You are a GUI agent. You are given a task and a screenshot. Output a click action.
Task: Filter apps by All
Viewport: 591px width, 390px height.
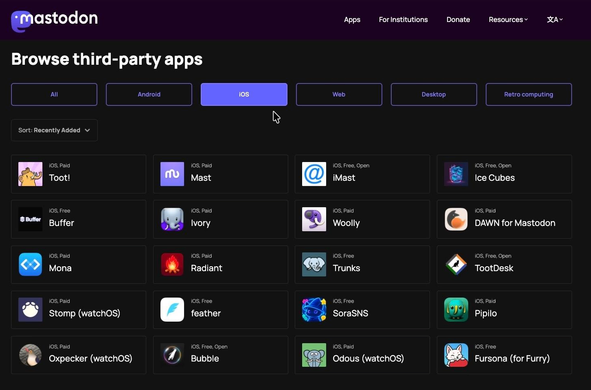(x=54, y=95)
